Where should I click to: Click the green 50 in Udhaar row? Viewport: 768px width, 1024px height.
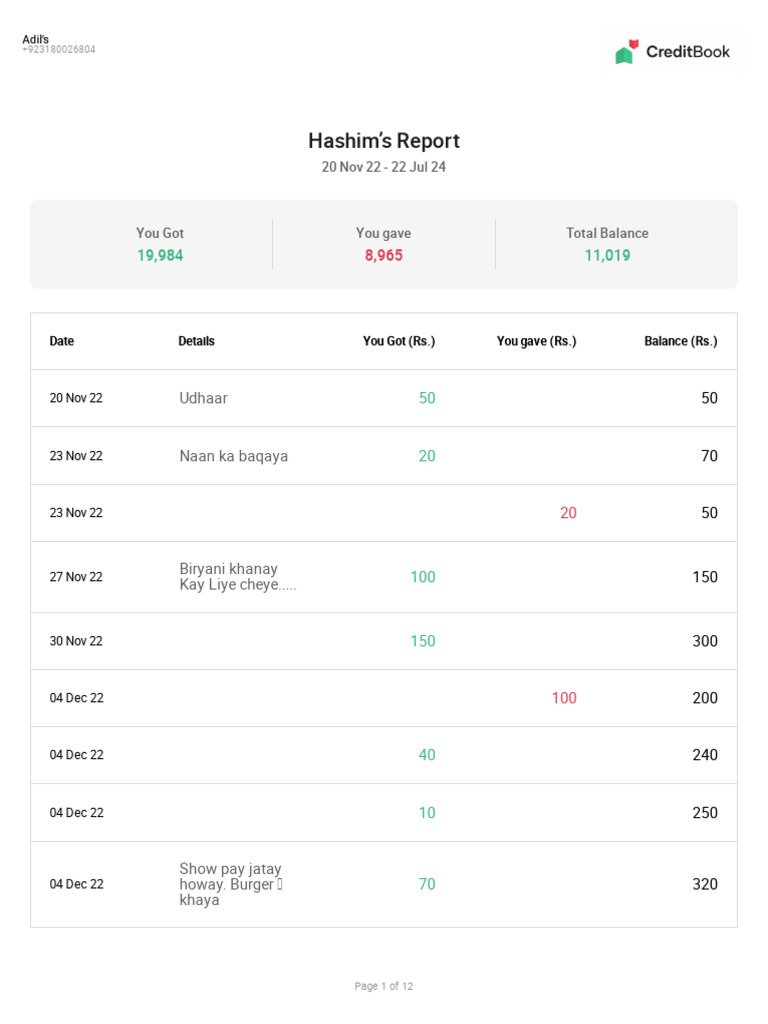[427, 398]
